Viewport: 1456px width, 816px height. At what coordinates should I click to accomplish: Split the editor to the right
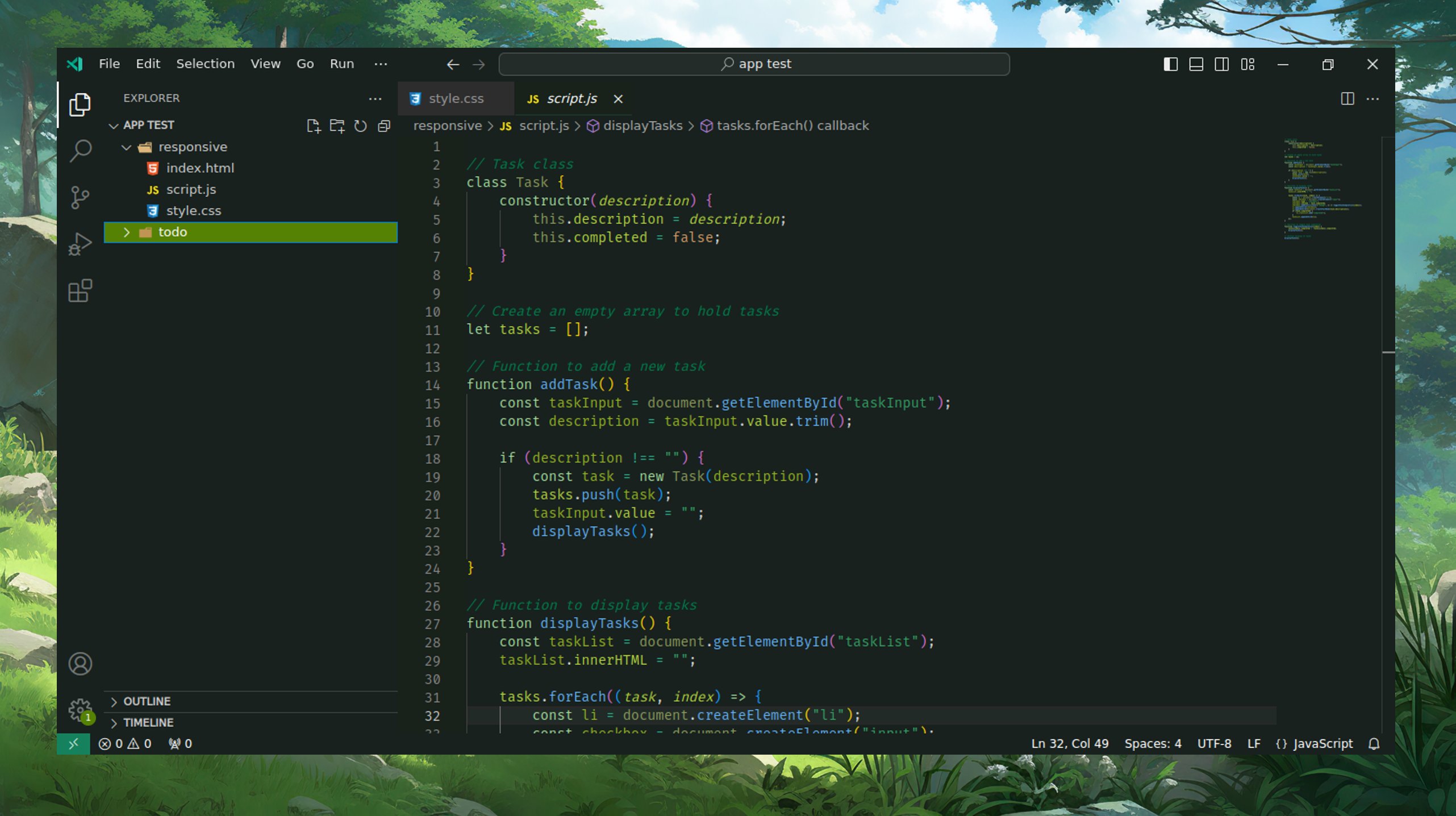tap(1347, 99)
